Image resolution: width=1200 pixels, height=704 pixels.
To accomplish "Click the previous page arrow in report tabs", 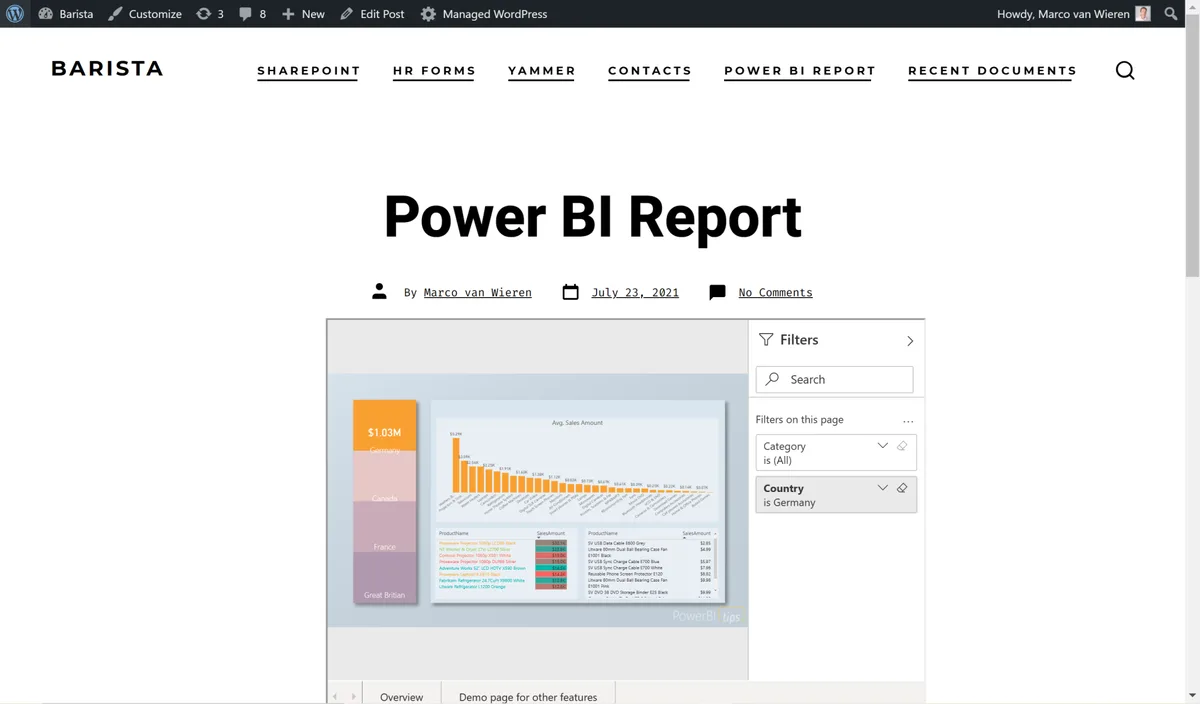I will pyautogui.click(x=335, y=697).
